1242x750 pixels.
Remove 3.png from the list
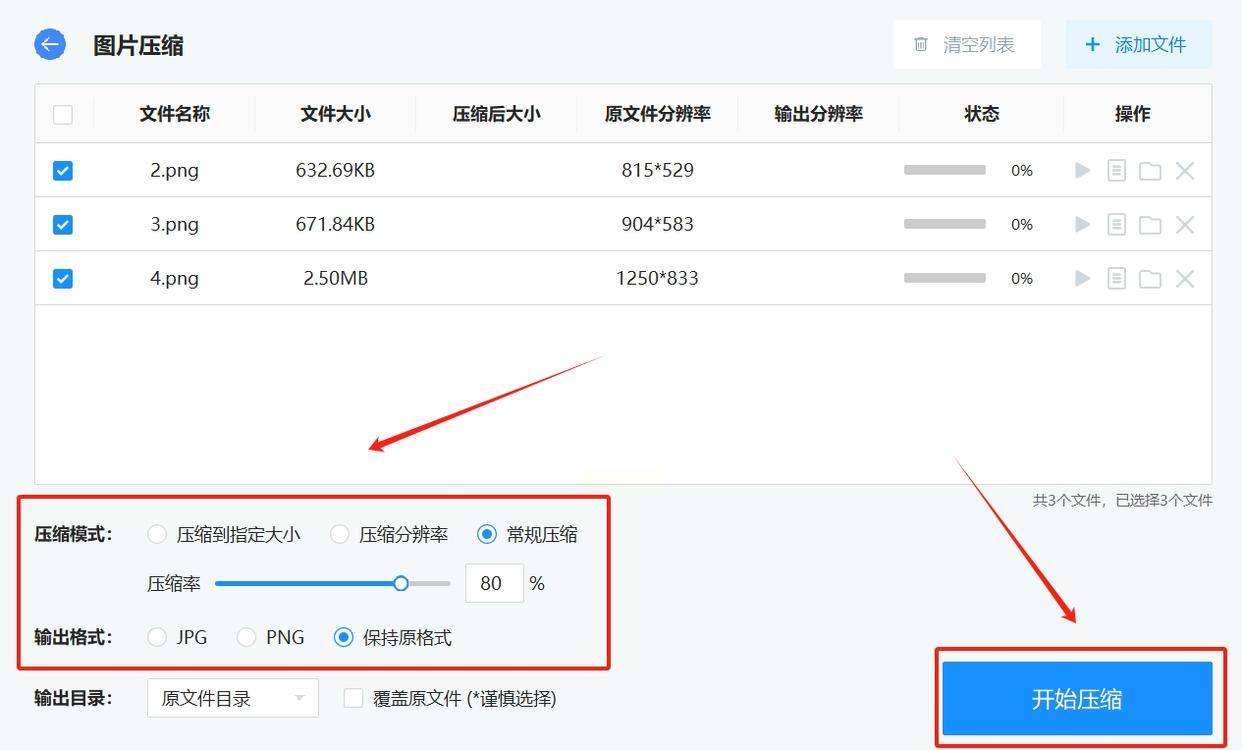[1185, 225]
